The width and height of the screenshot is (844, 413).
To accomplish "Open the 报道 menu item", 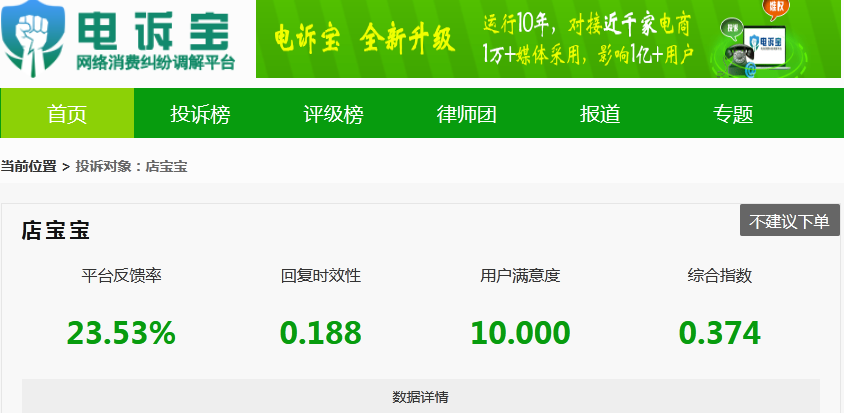I will [600, 114].
